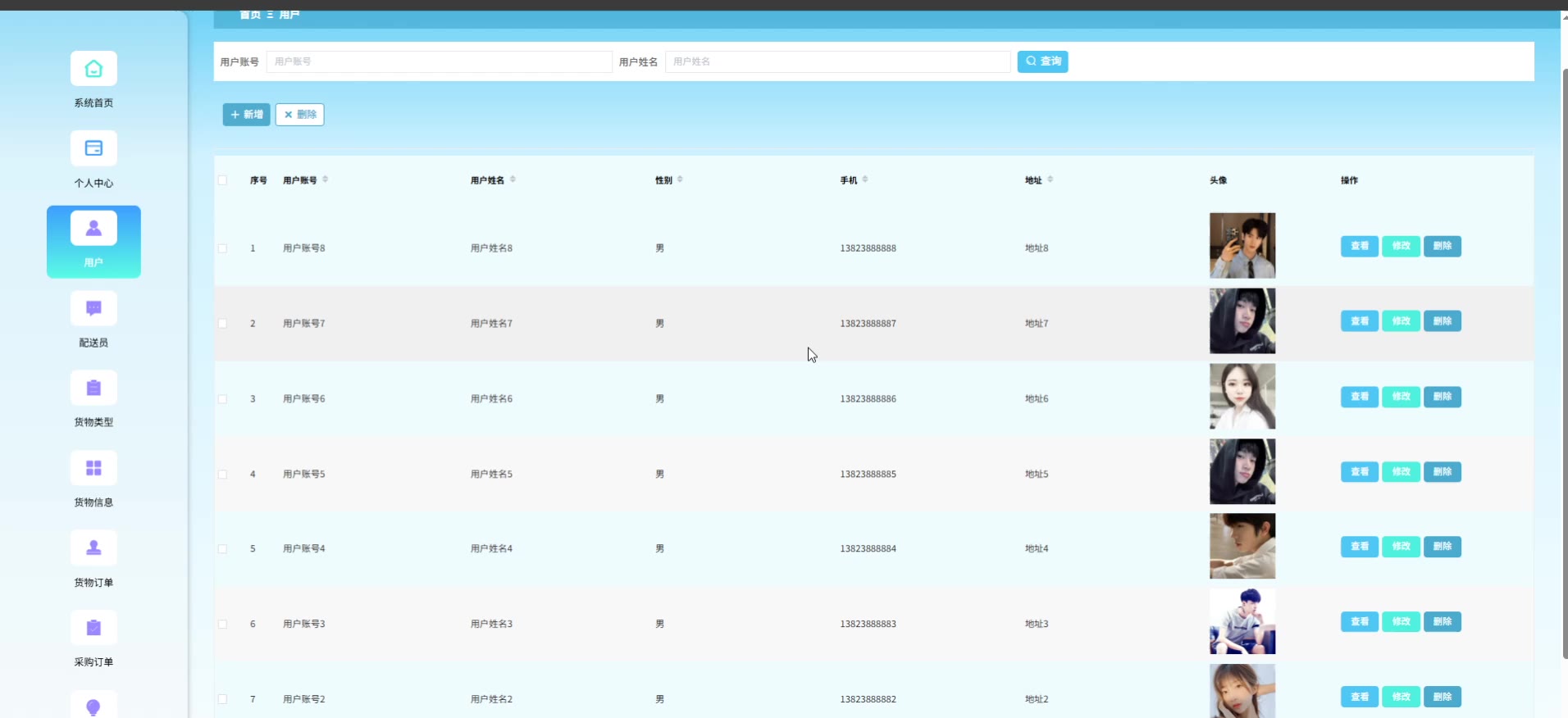Click the batch 删除 button next to 新增
The image size is (1568, 718).
(299, 115)
